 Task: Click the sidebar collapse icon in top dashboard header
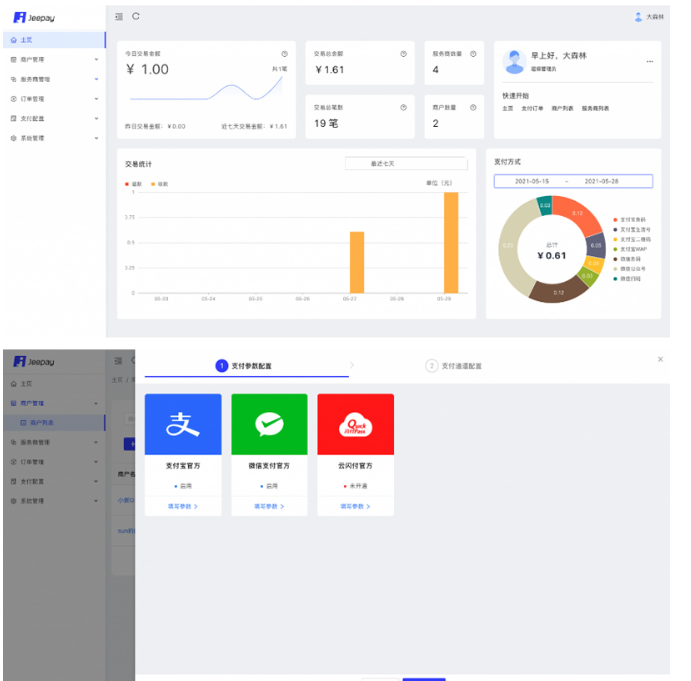(x=119, y=17)
